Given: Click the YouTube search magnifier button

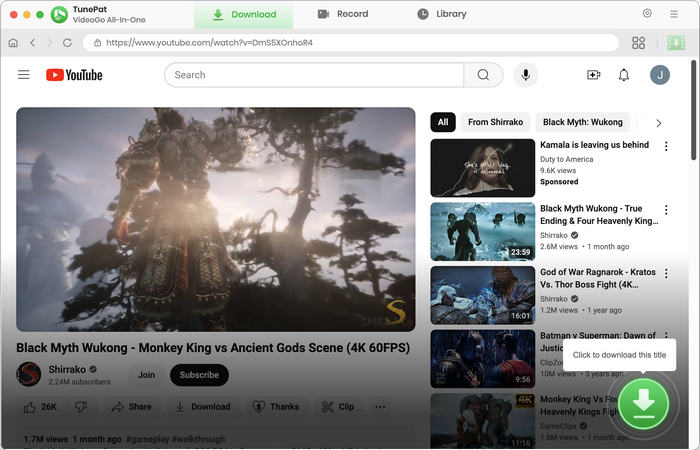Looking at the screenshot, I should 483,75.
